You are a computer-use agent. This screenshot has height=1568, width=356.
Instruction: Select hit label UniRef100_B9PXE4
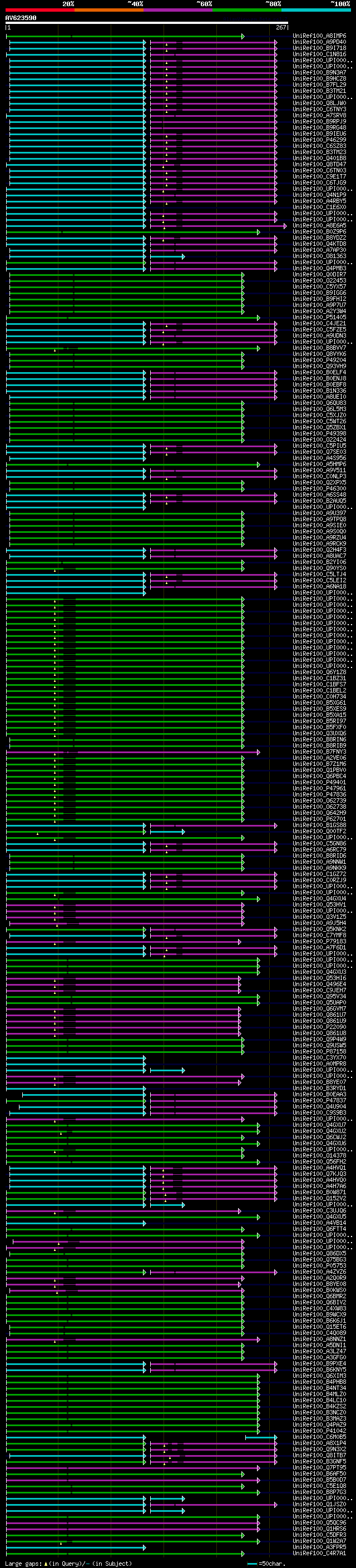319,1363
